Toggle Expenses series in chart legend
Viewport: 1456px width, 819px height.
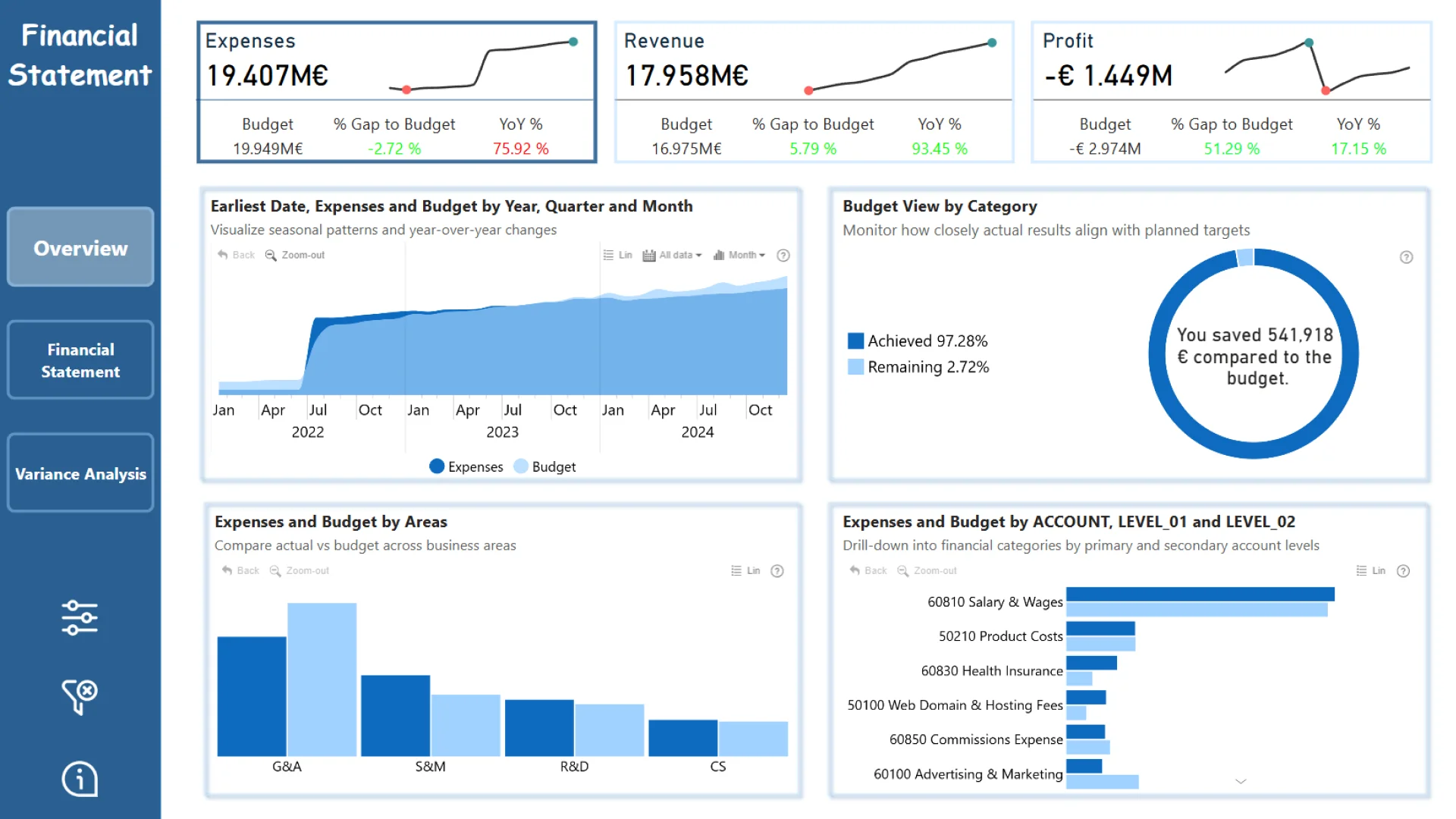[466, 466]
